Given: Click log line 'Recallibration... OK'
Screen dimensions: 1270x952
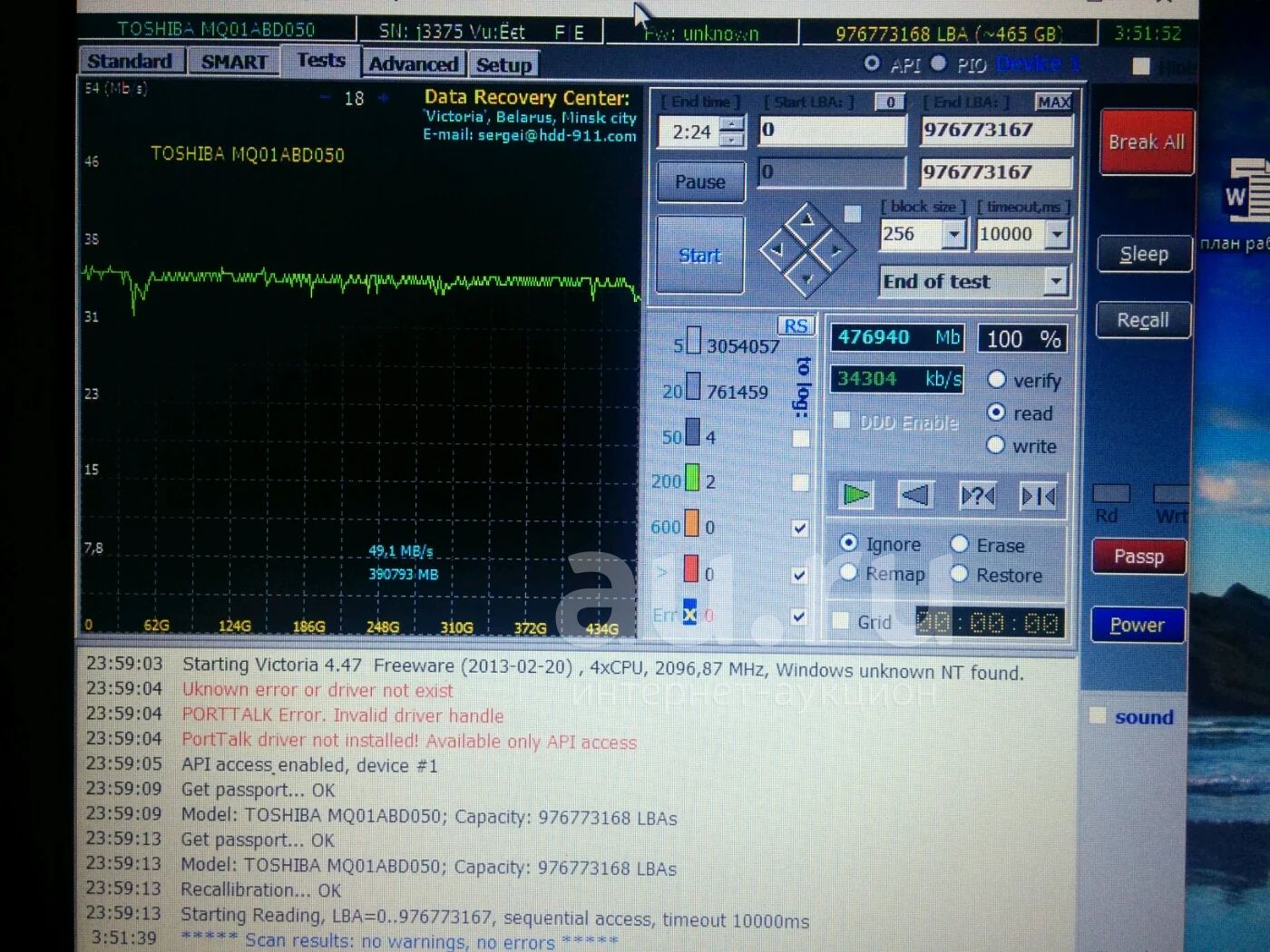Looking at the screenshot, I should click(260, 889).
